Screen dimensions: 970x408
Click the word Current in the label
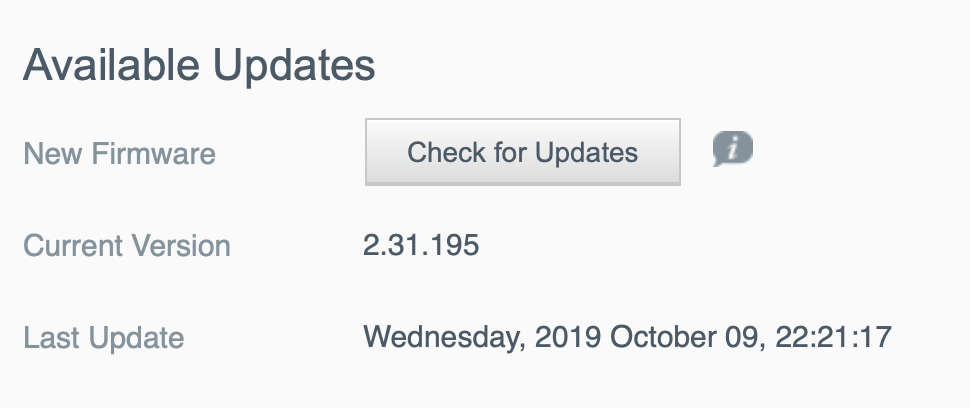73,245
